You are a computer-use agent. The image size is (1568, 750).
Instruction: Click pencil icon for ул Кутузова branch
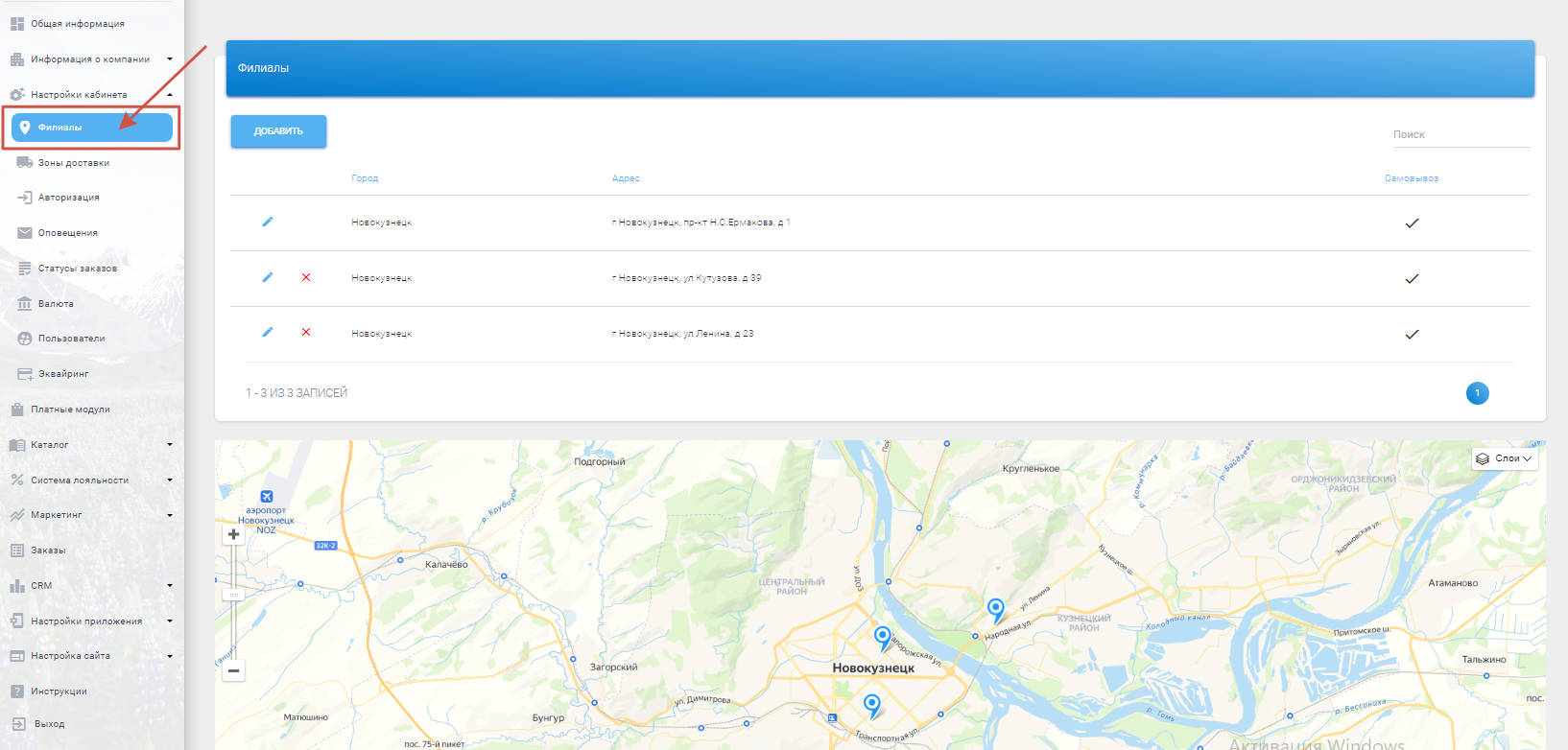[x=268, y=277]
